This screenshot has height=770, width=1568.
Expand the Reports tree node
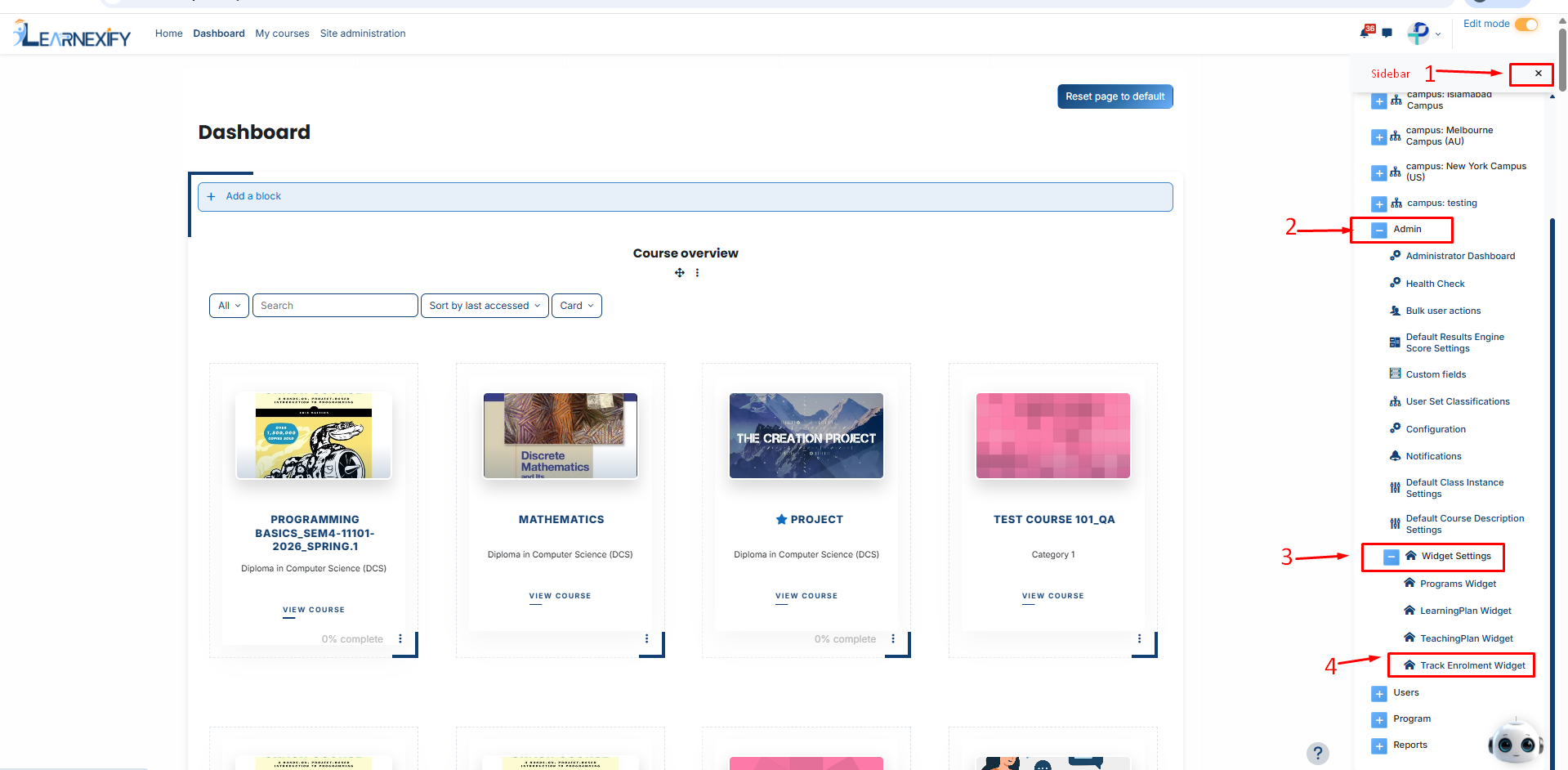pyautogui.click(x=1379, y=746)
